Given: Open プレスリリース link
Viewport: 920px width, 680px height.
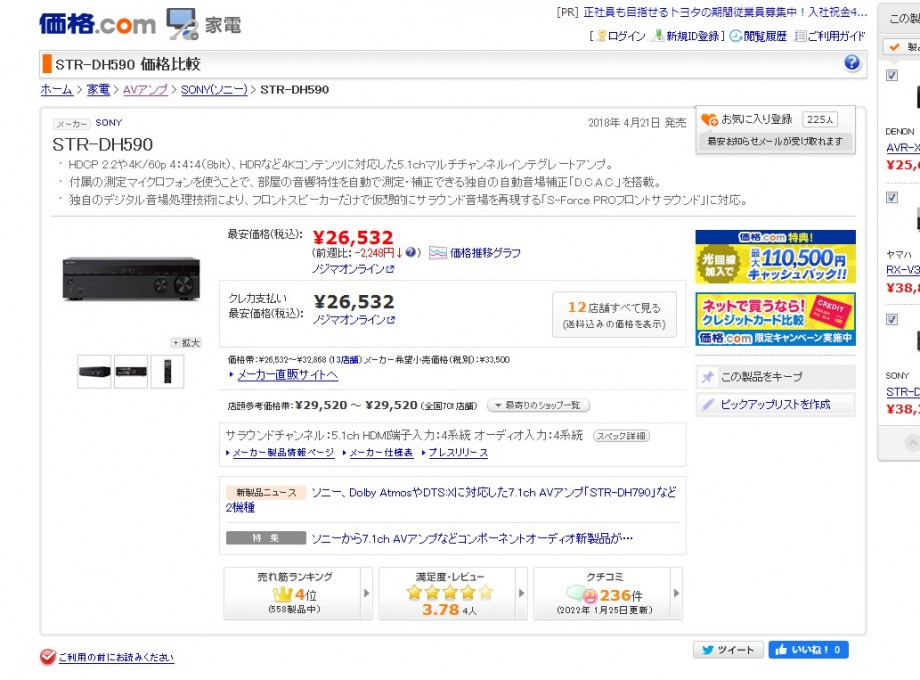Looking at the screenshot, I should pos(458,453).
